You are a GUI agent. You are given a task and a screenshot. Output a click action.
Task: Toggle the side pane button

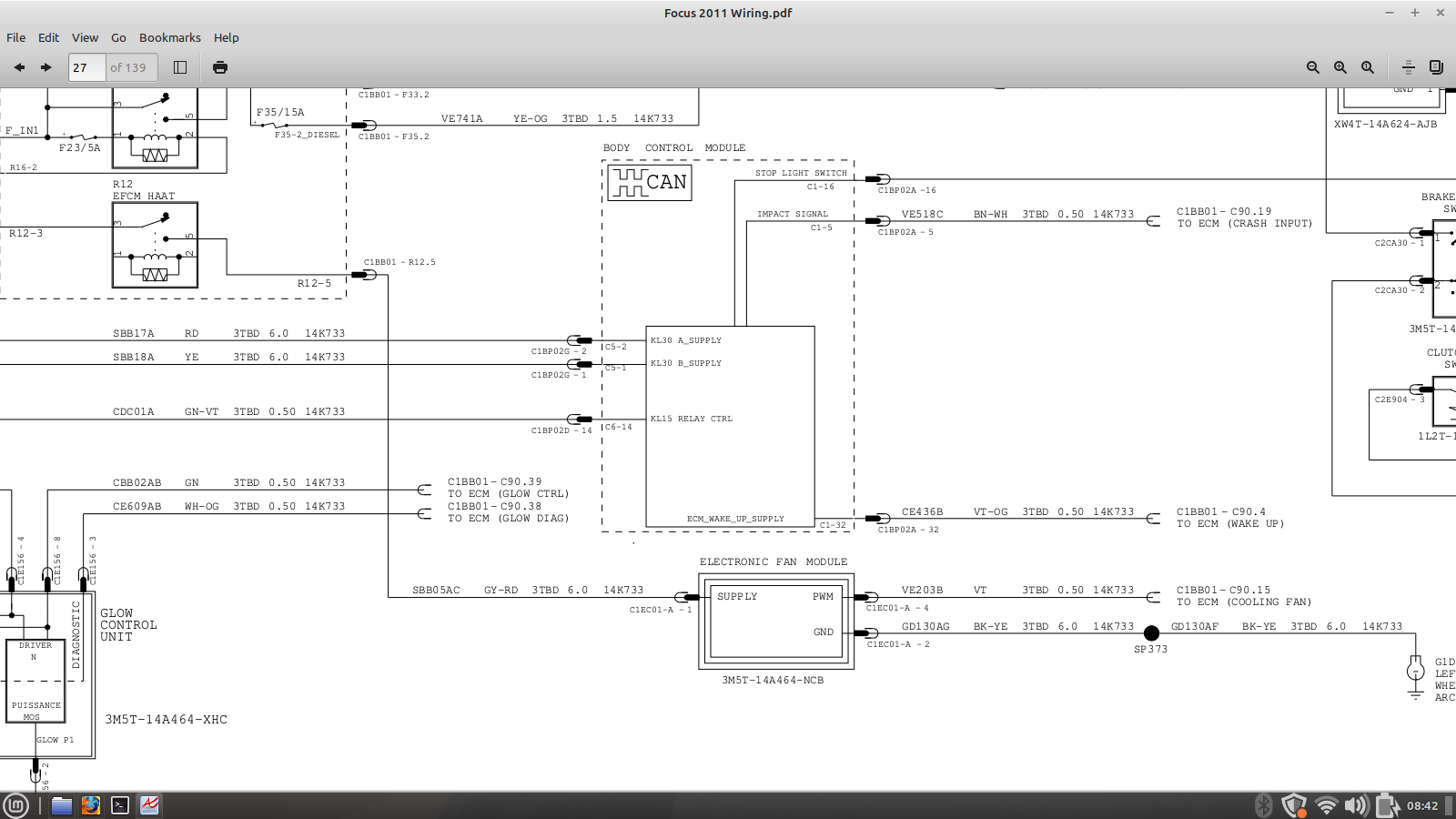180,67
